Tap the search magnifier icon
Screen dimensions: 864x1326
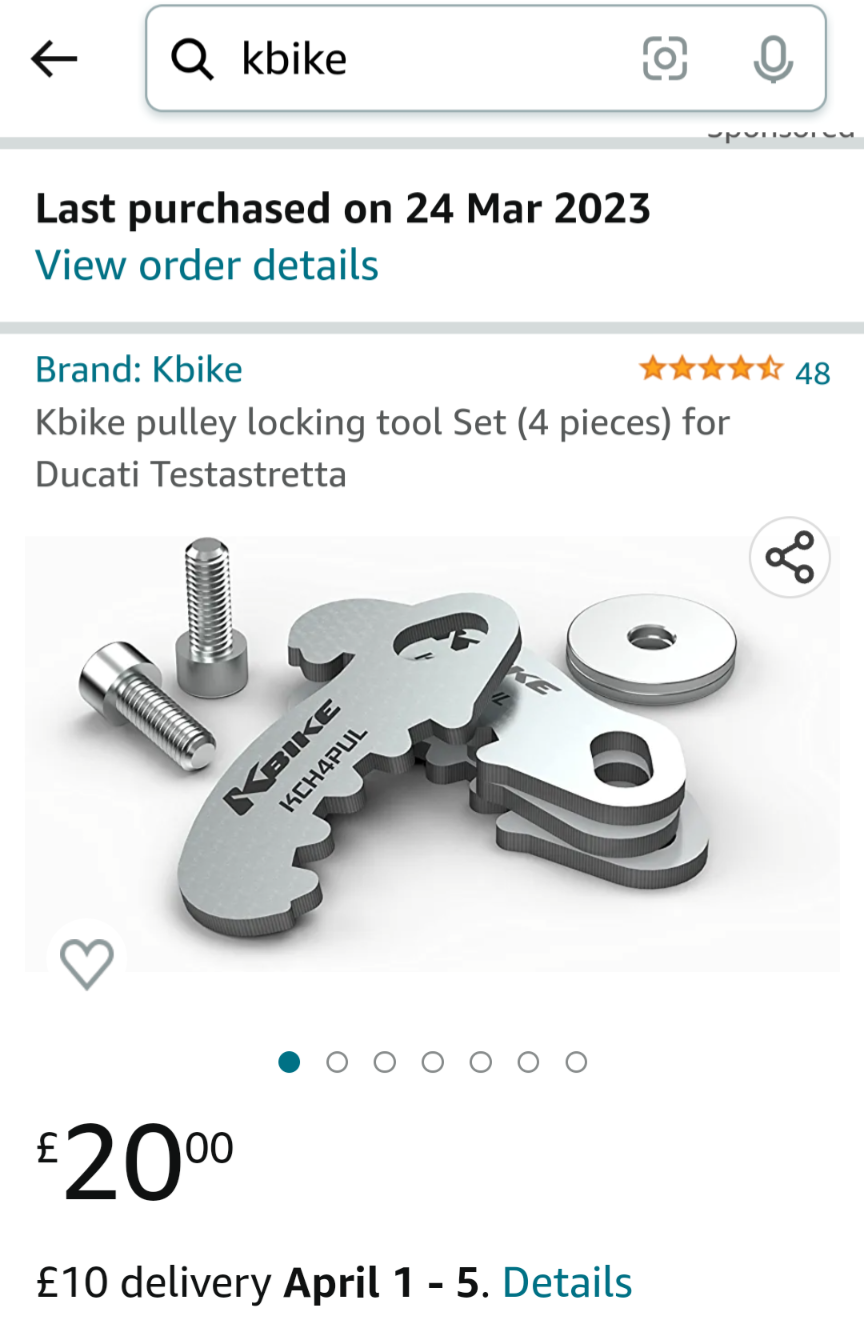coord(192,60)
